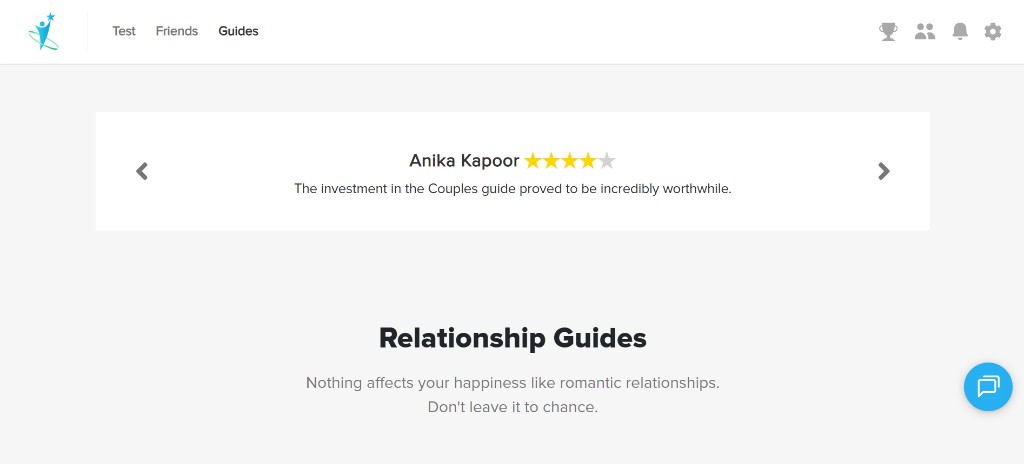Click the Couples guide review text
The width and height of the screenshot is (1024, 464).
[513, 190]
